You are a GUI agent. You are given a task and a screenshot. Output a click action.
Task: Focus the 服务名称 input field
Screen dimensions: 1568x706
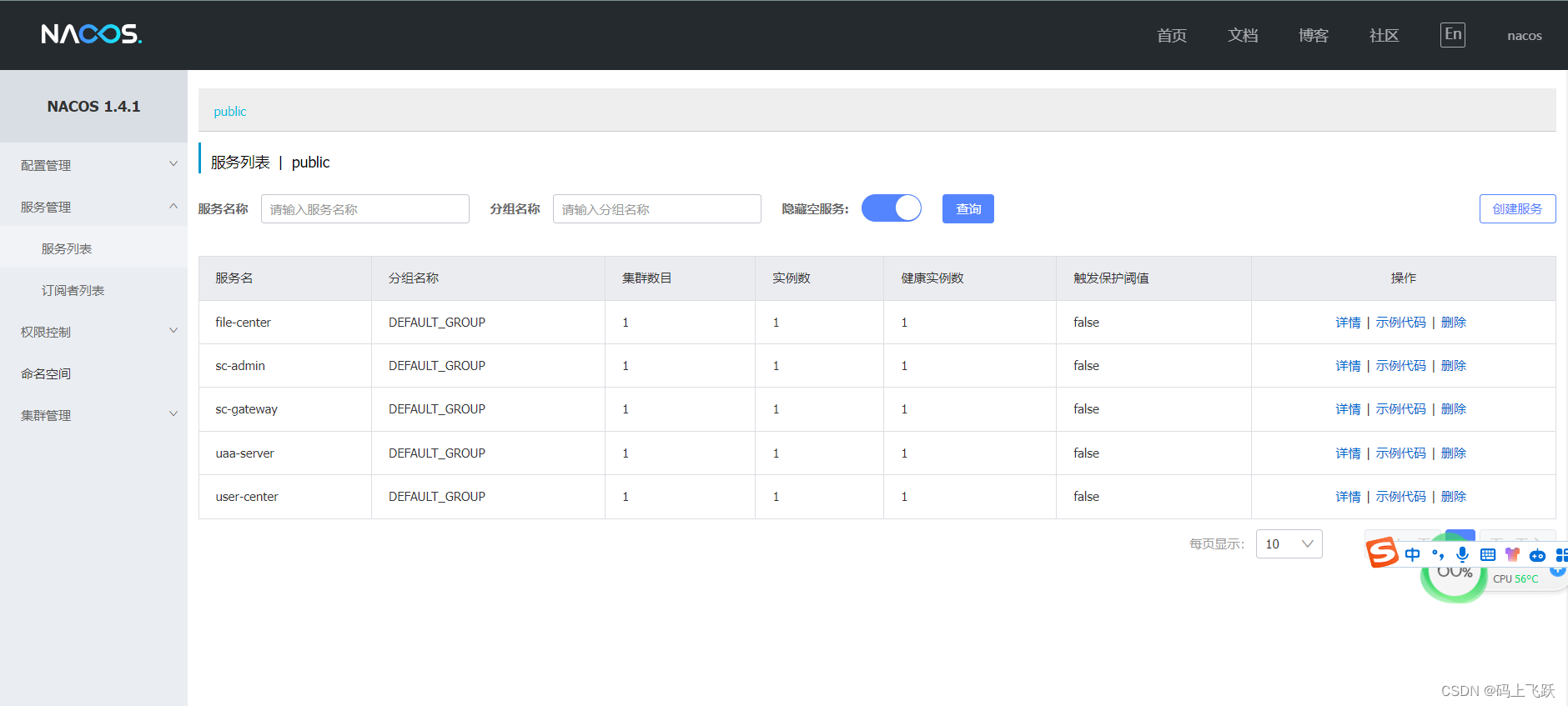click(x=365, y=209)
